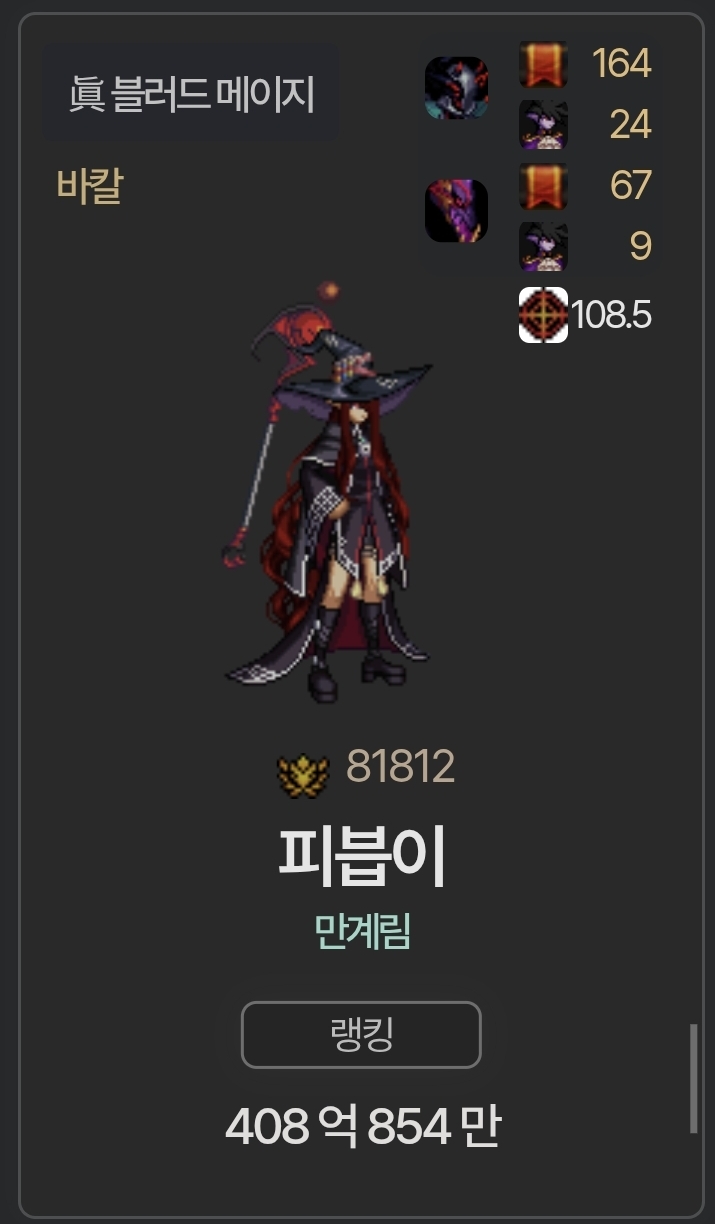The image size is (715, 1224).
Task: Click the red banner icon beside 67
Action: pos(543,187)
